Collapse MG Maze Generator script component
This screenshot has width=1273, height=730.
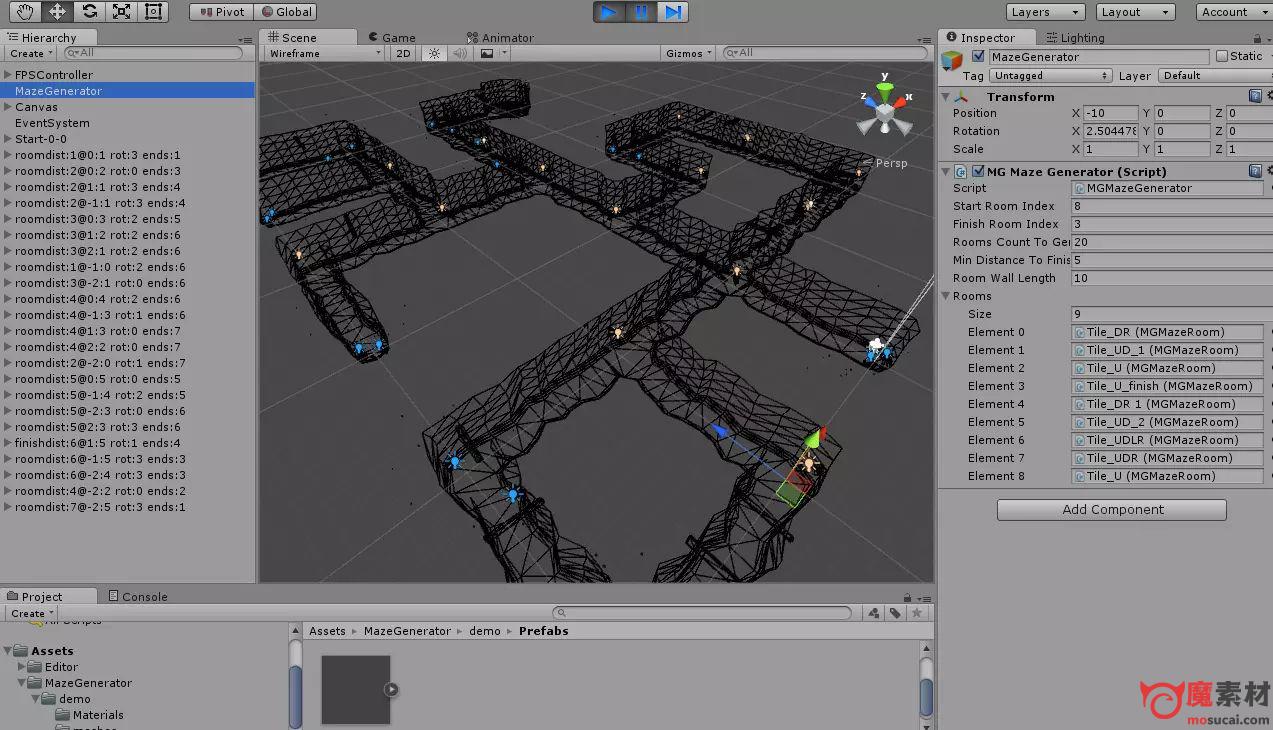[x=946, y=171]
